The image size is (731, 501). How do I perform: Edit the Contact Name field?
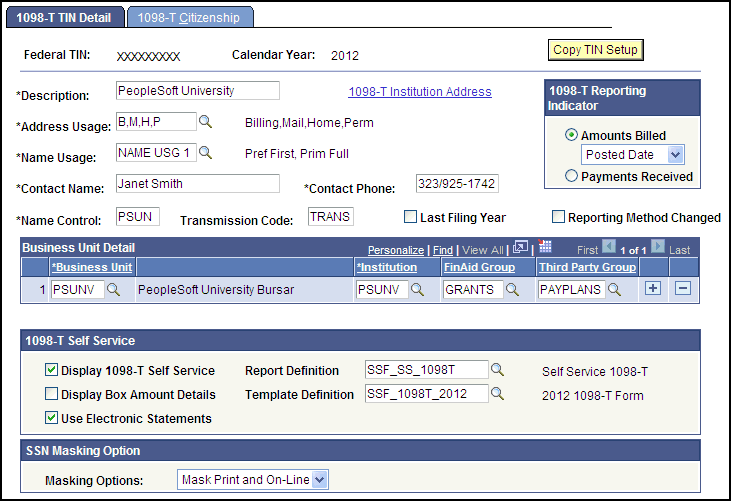click(198, 184)
